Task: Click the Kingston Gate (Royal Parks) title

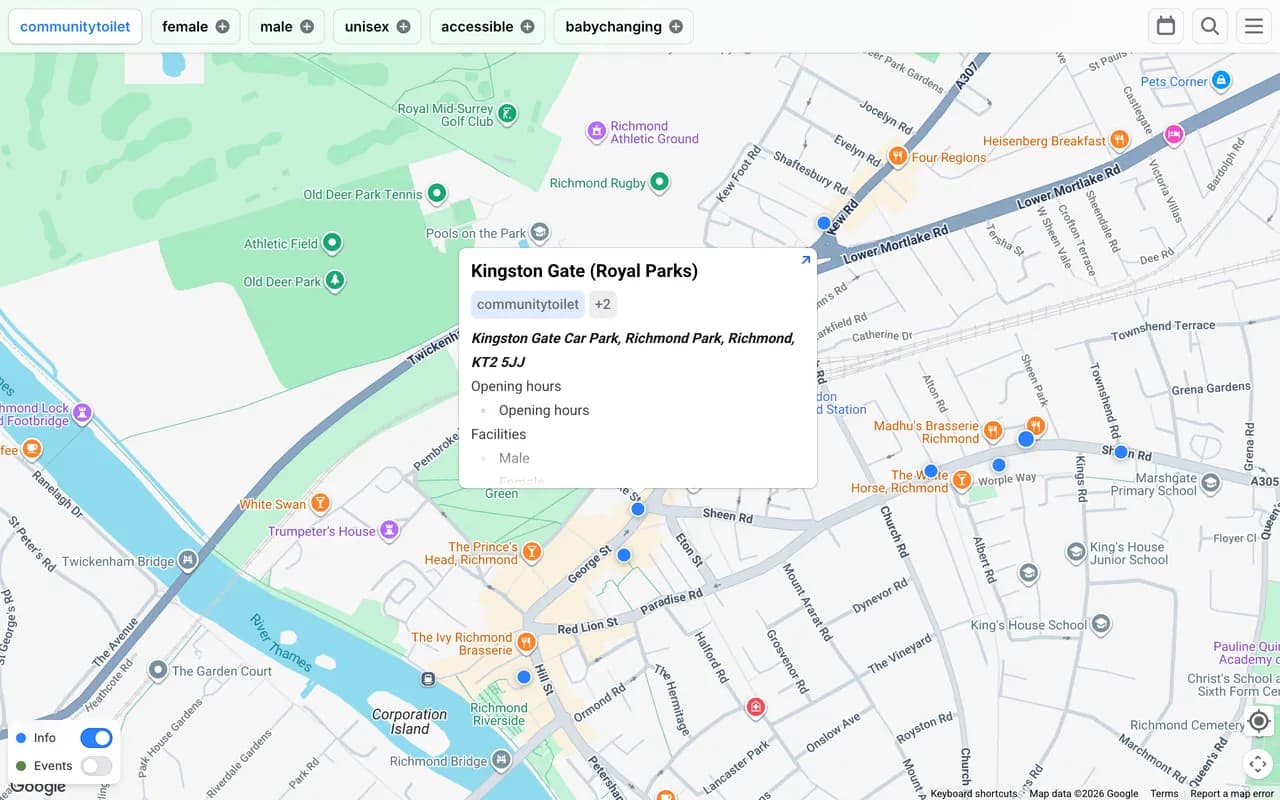Action: pos(584,271)
